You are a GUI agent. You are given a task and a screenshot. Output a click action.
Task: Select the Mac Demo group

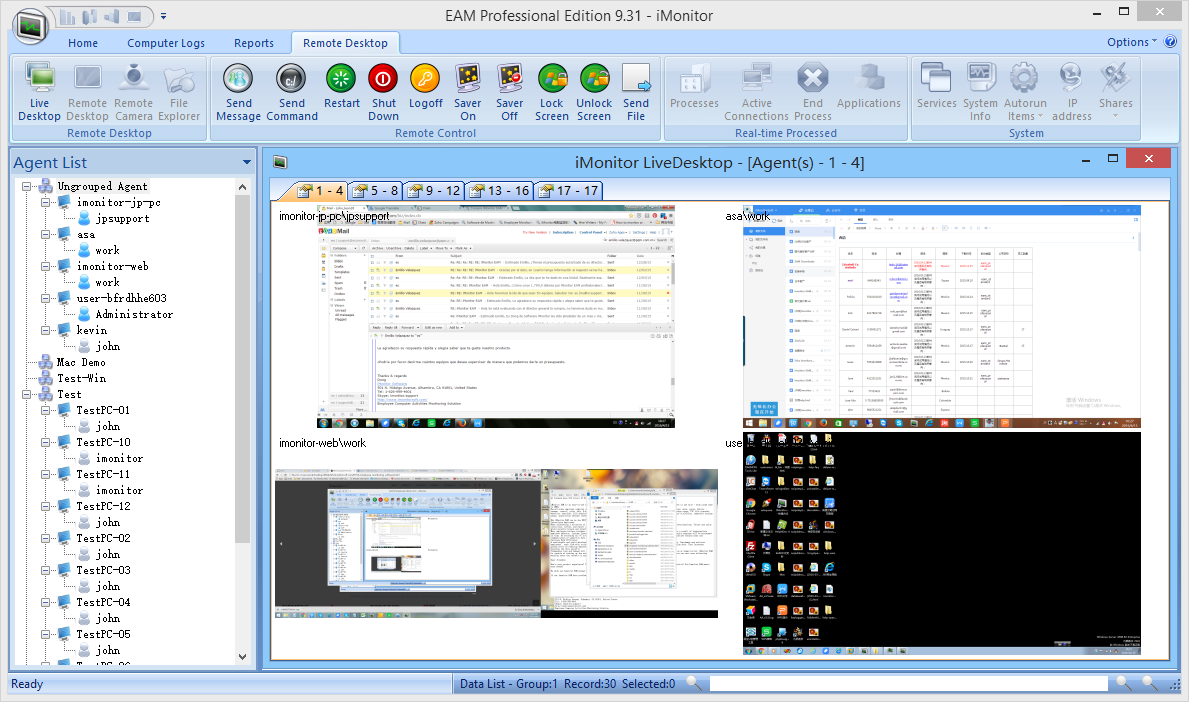pos(81,362)
